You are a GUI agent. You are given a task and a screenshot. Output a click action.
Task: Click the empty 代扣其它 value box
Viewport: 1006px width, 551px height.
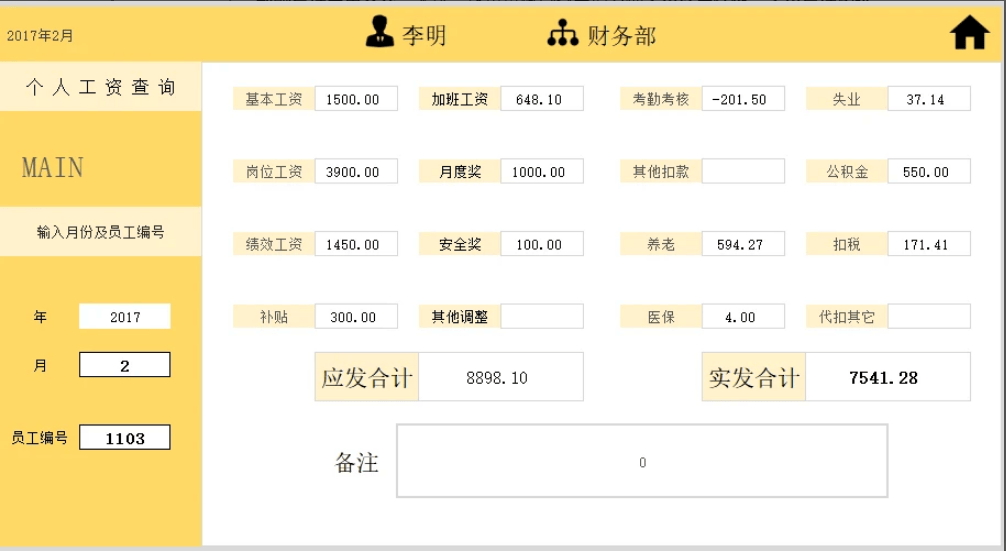coord(929,316)
